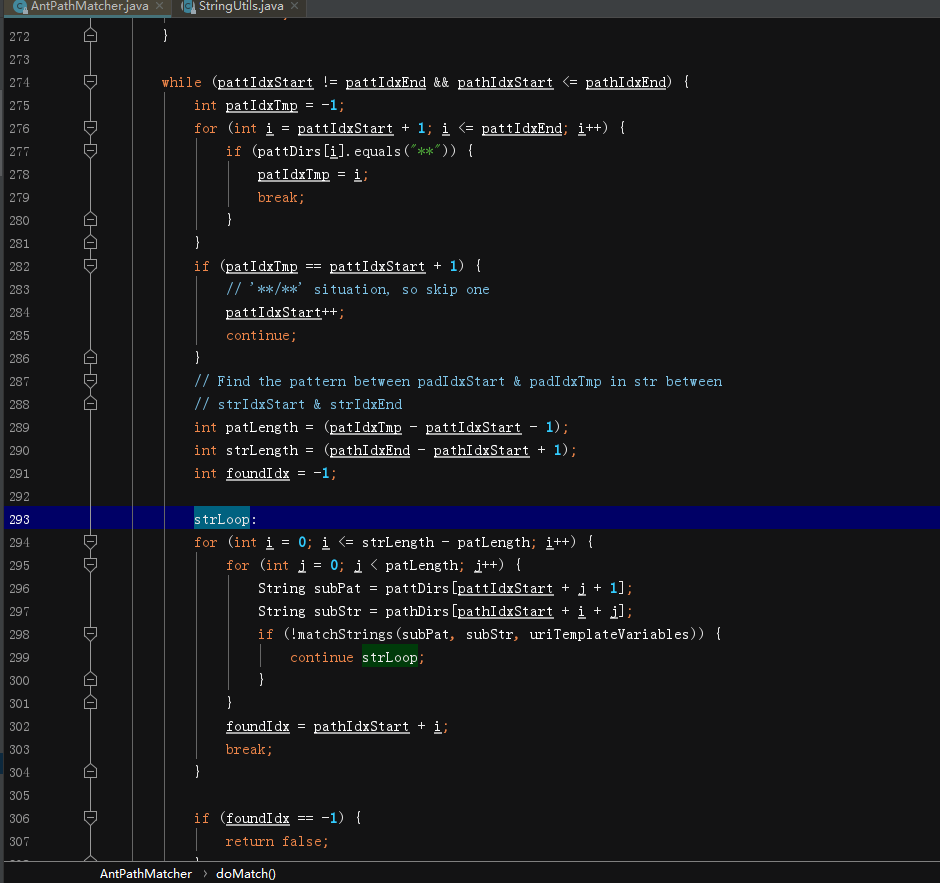This screenshot has height=883, width=940.
Task: Click fold end marker at line 301
Action: click(91, 703)
